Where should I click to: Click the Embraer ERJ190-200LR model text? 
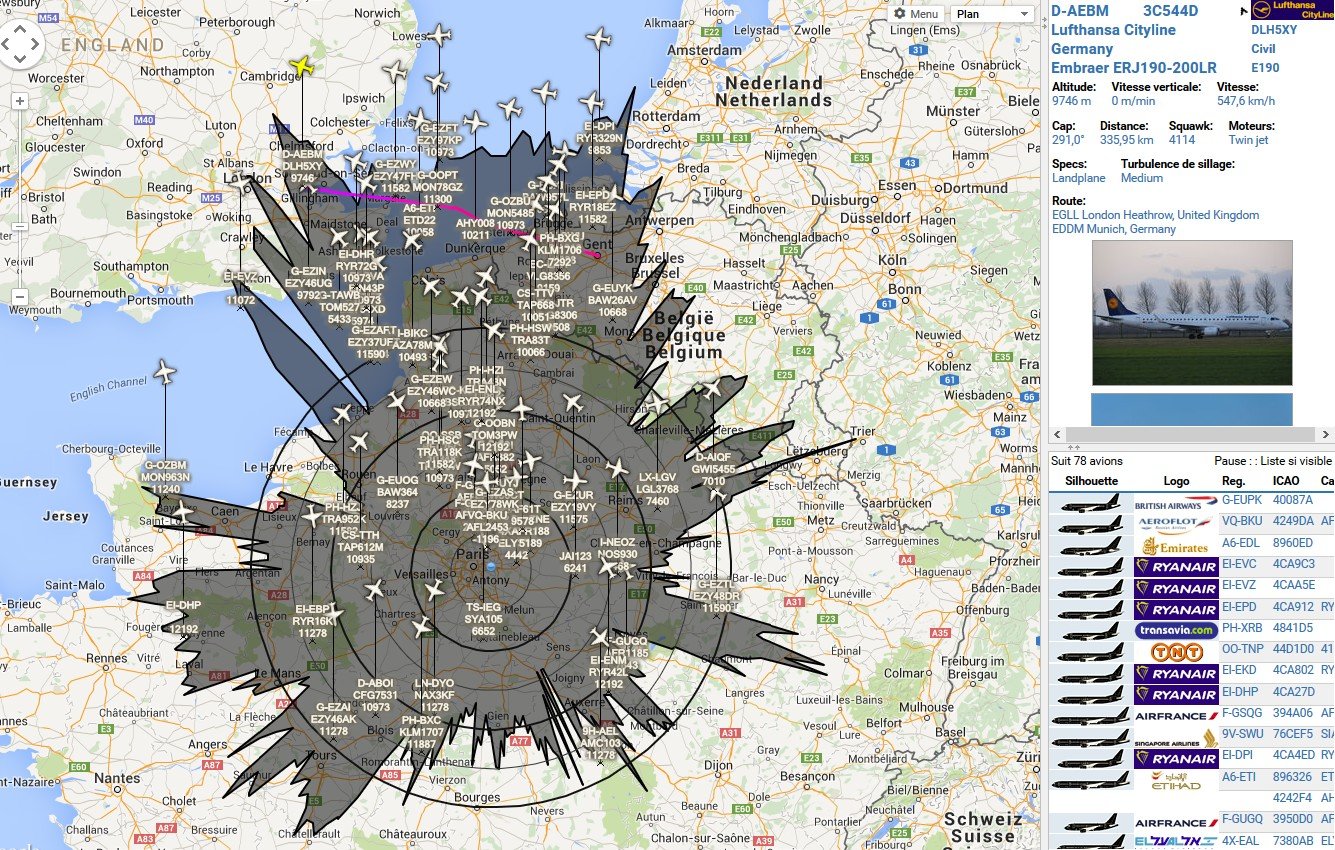[x=1134, y=68]
